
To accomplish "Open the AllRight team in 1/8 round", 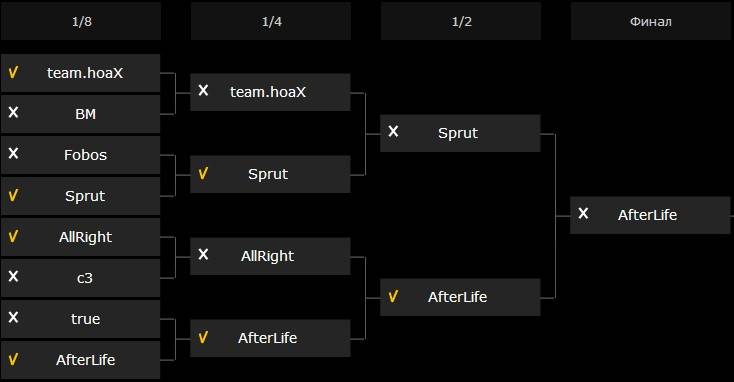I will tap(85, 237).
